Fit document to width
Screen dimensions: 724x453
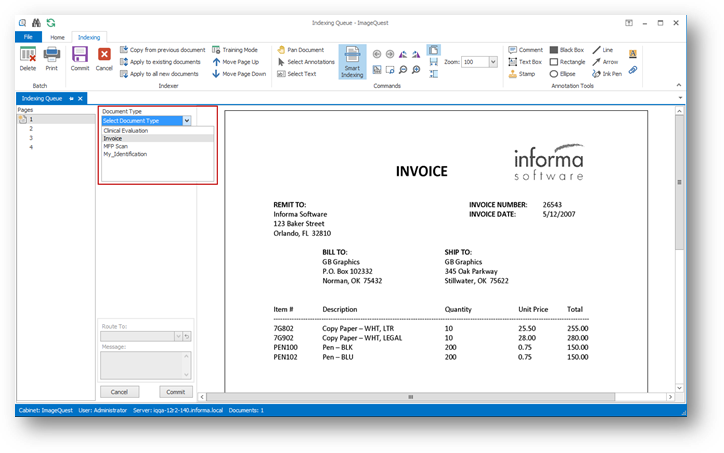click(434, 62)
